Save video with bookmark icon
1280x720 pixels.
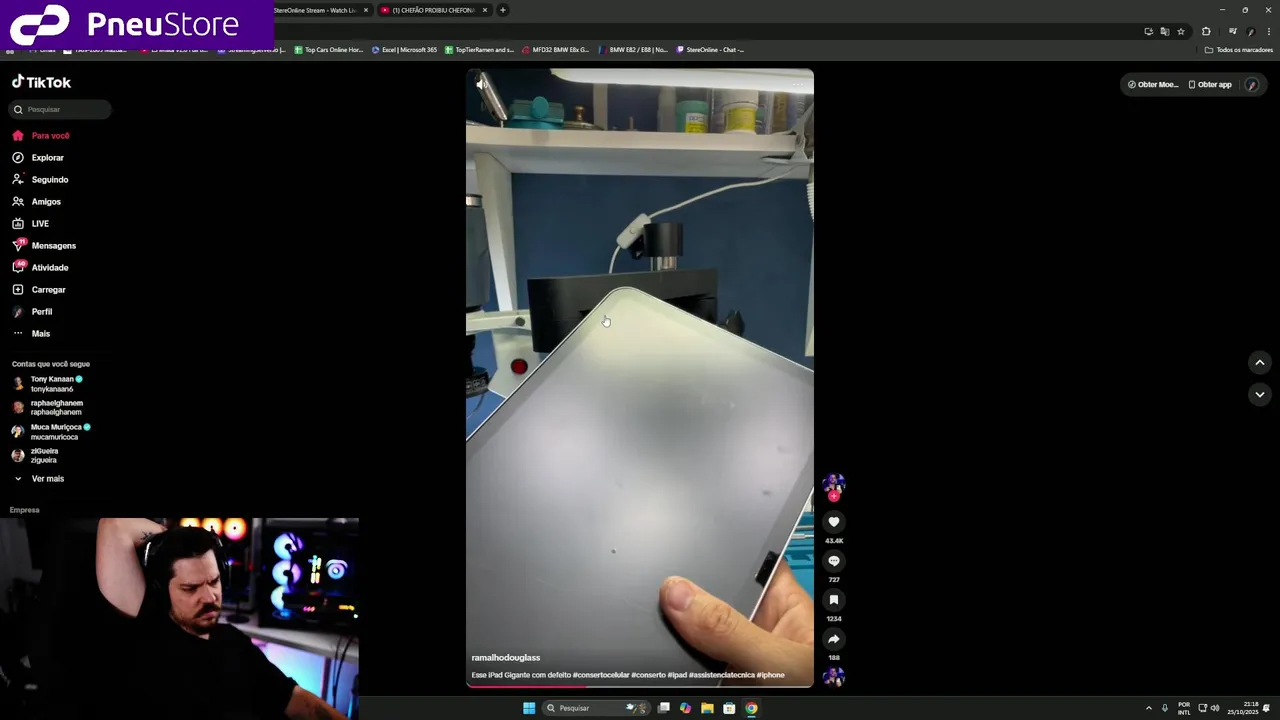click(x=833, y=600)
